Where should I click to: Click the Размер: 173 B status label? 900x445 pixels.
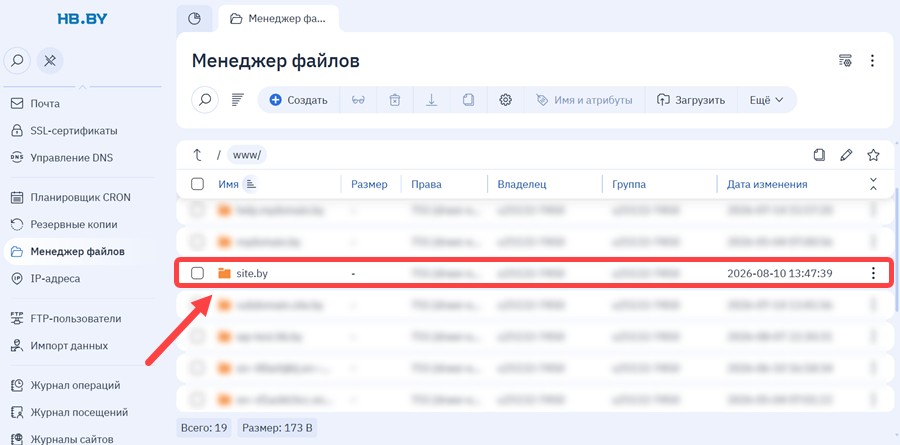pyautogui.click(x=277, y=428)
